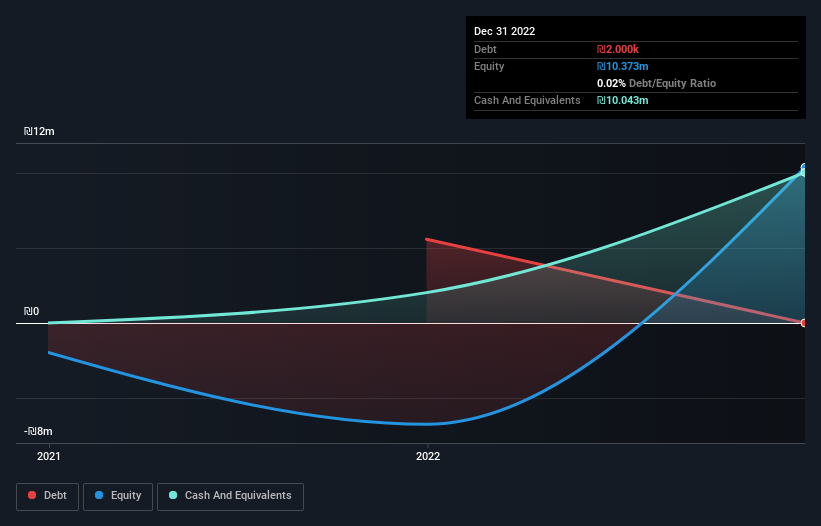Click the red Debt data point marker

click(804, 323)
